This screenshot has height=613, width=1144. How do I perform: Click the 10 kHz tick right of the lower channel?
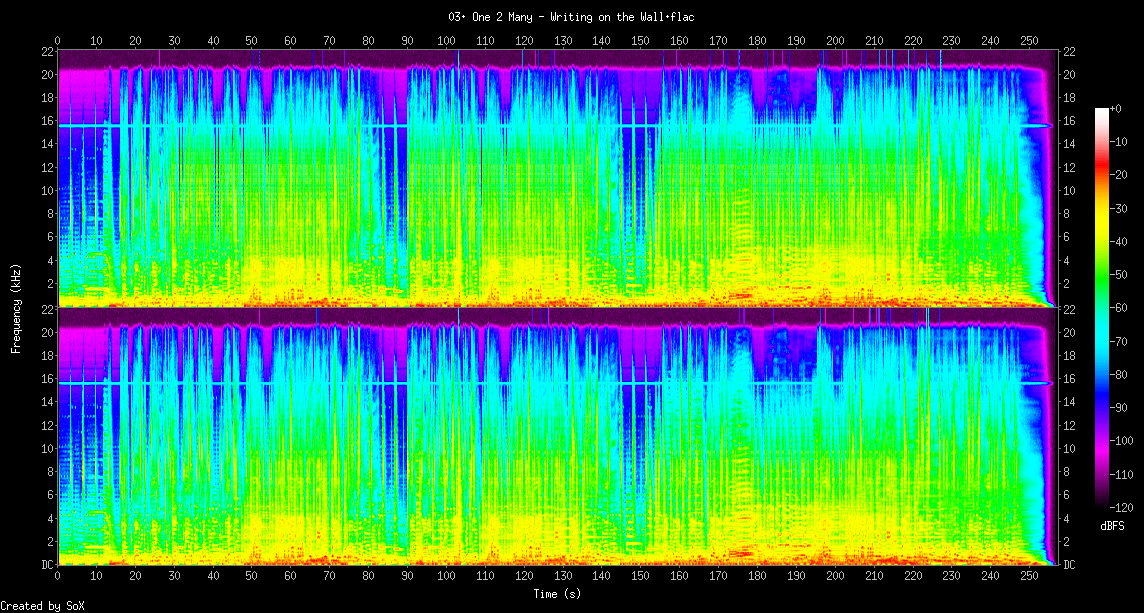(x=1069, y=448)
